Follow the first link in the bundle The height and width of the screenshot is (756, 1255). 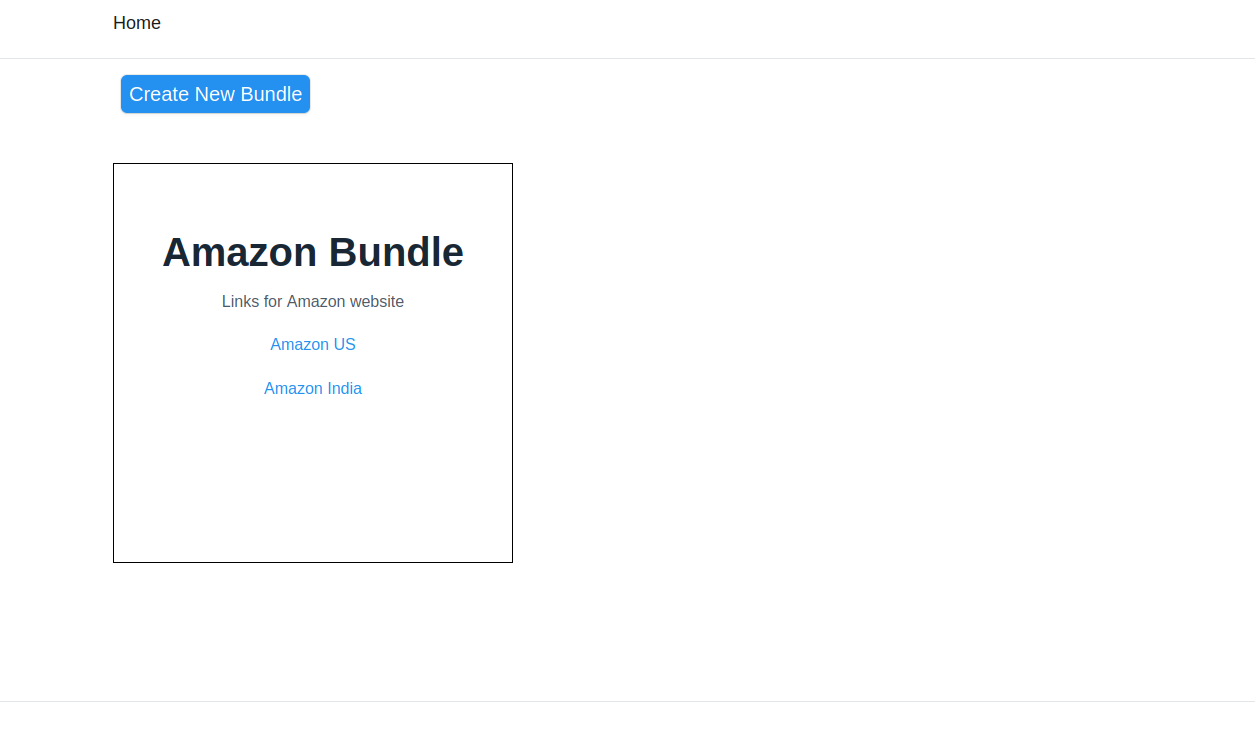tap(313, 344)
